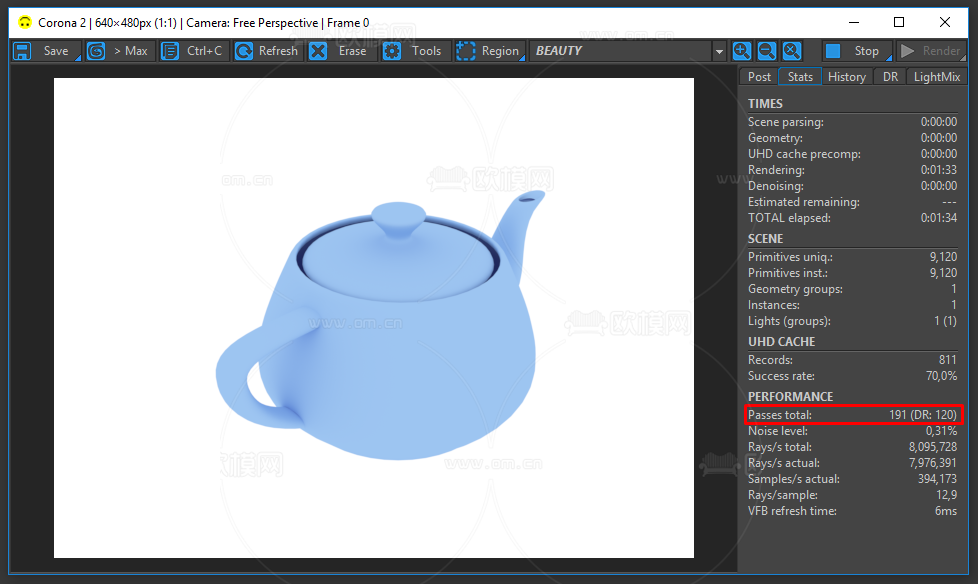
Task: Switch to the Post tab
Action: (x=760, y=77)
